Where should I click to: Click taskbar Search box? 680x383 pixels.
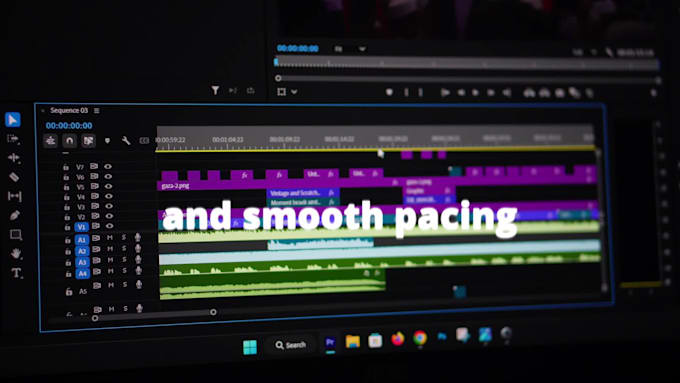coord(291,345)
